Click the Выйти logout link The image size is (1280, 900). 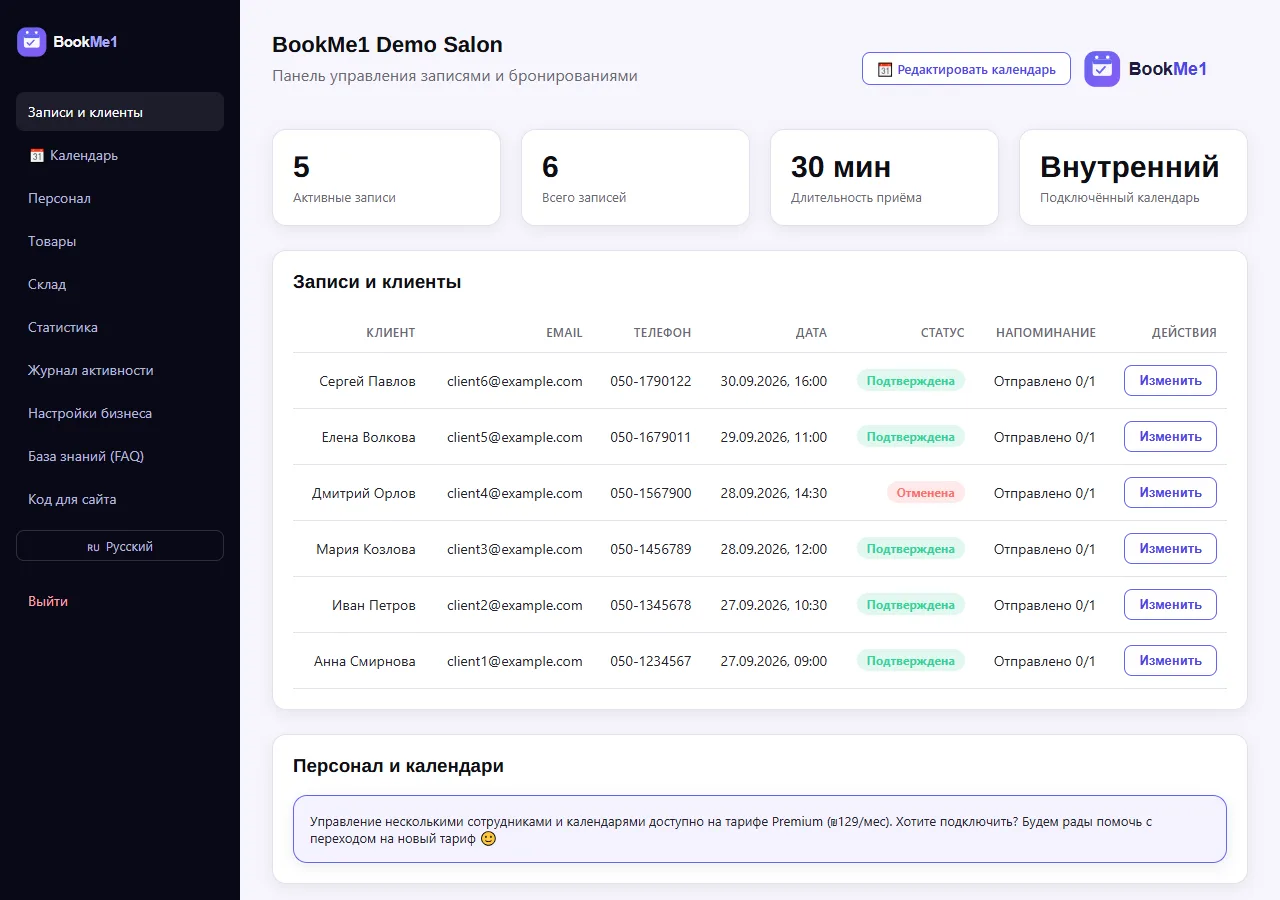pos(48,601)
